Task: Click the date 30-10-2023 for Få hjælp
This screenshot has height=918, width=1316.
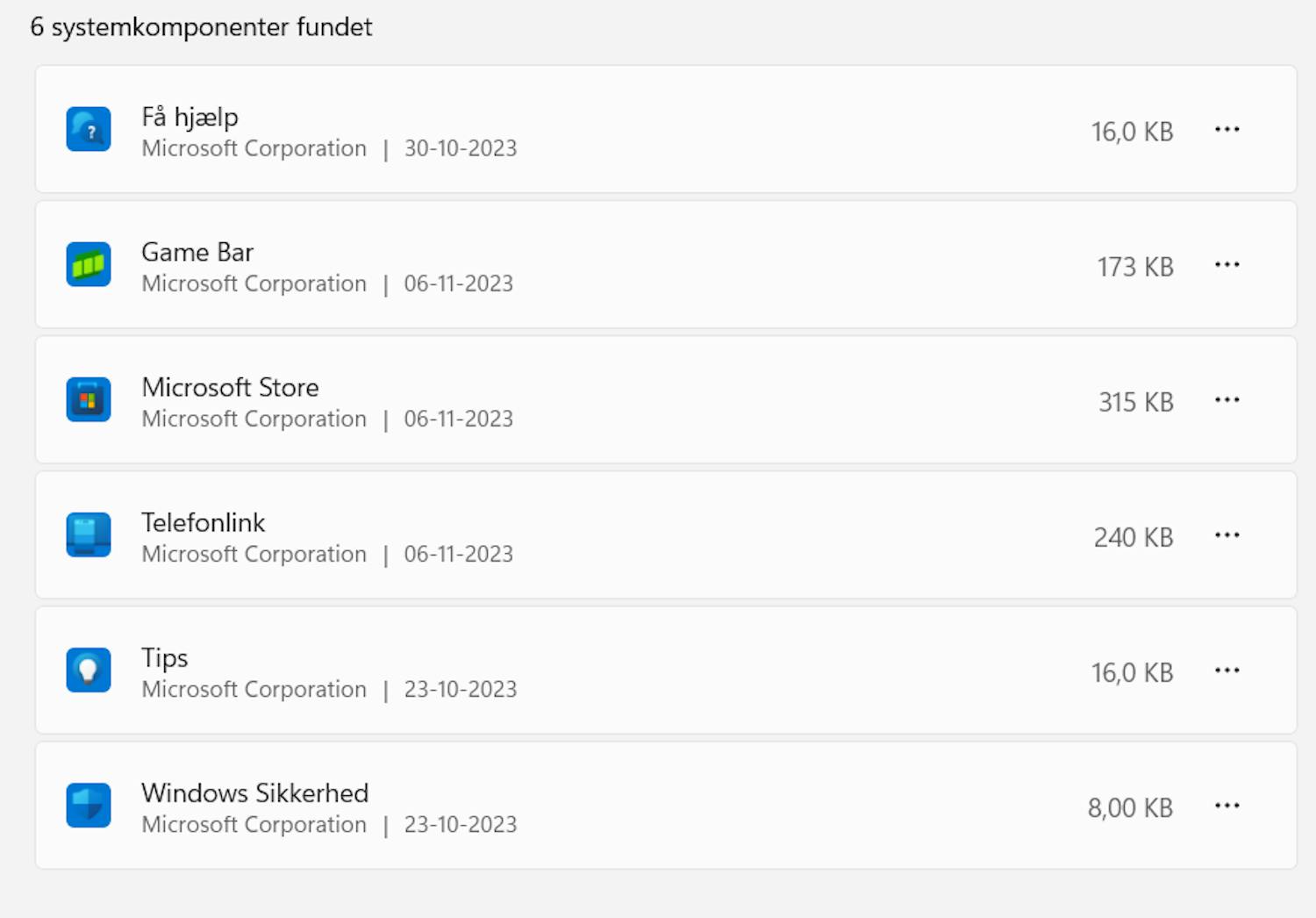Action: coord(460,147)
